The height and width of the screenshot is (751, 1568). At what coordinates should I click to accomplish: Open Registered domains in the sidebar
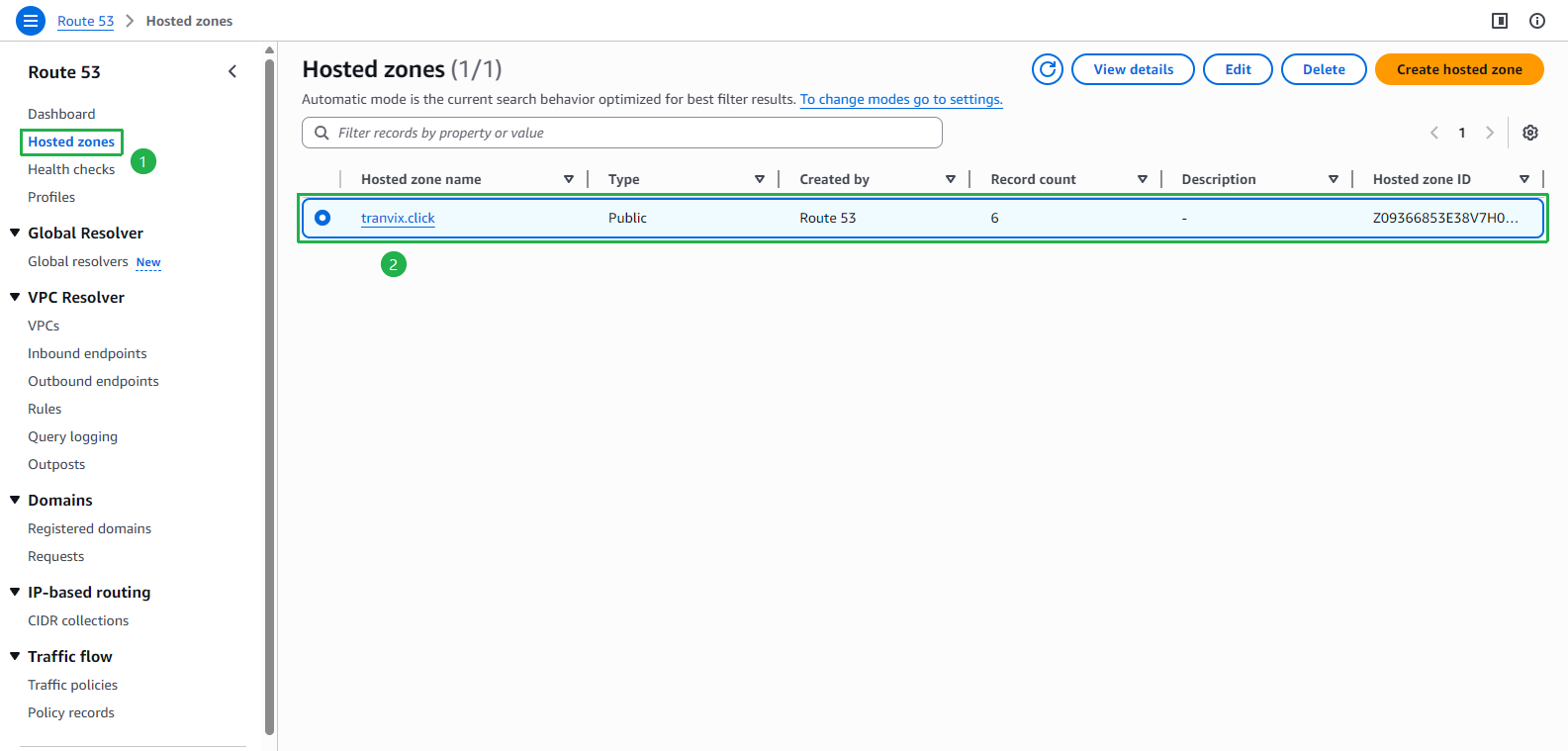89,528
